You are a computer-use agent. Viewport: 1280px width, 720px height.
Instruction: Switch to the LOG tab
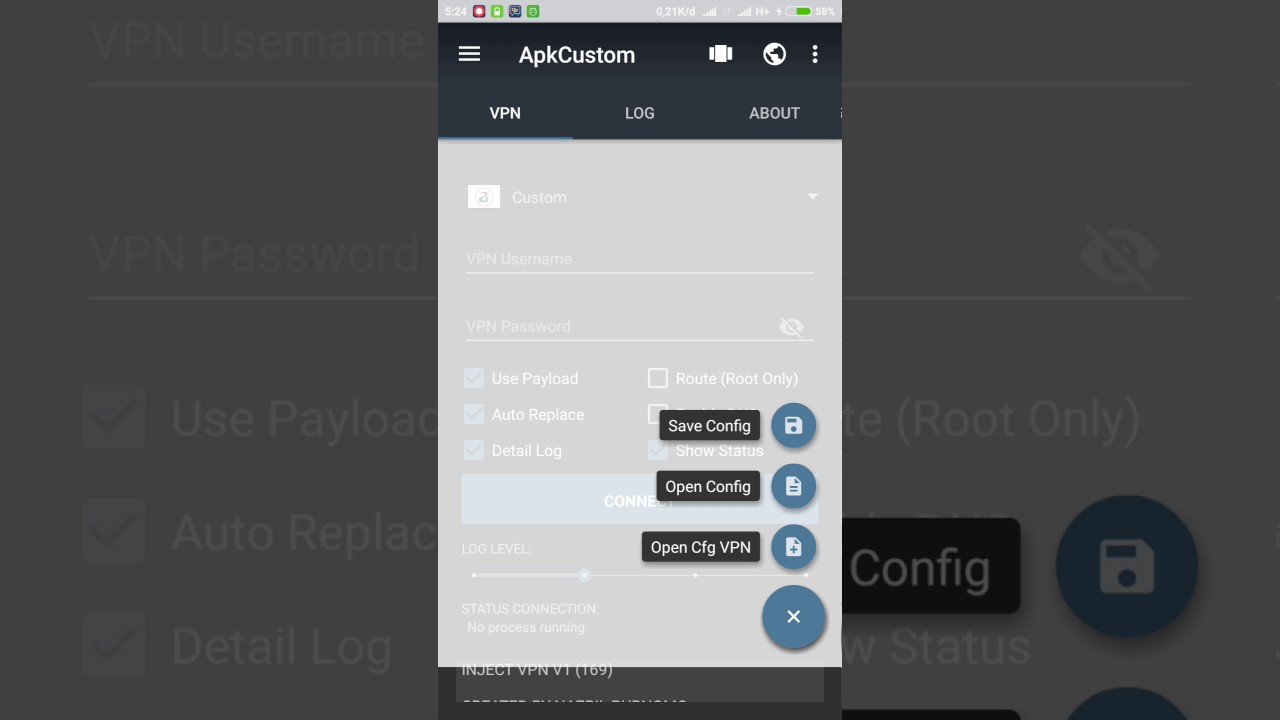tap(640, 113)
